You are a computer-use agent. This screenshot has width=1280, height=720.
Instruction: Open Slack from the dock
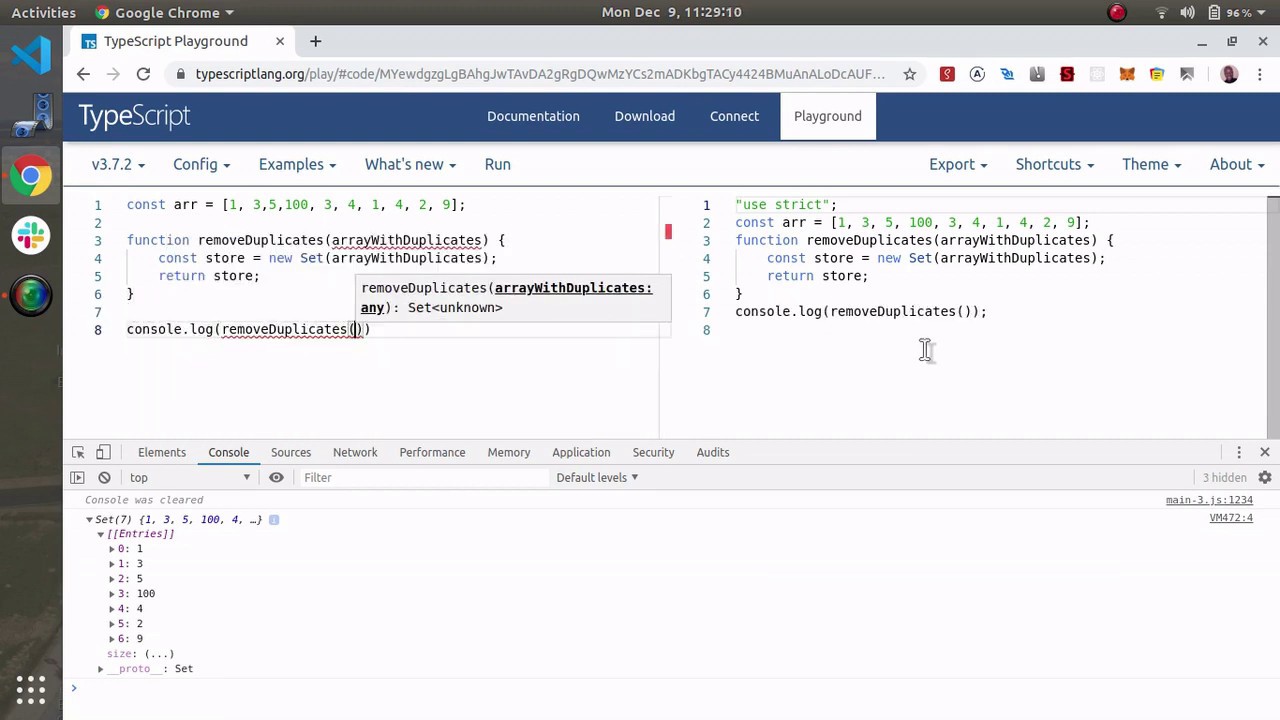coord(31,235)
